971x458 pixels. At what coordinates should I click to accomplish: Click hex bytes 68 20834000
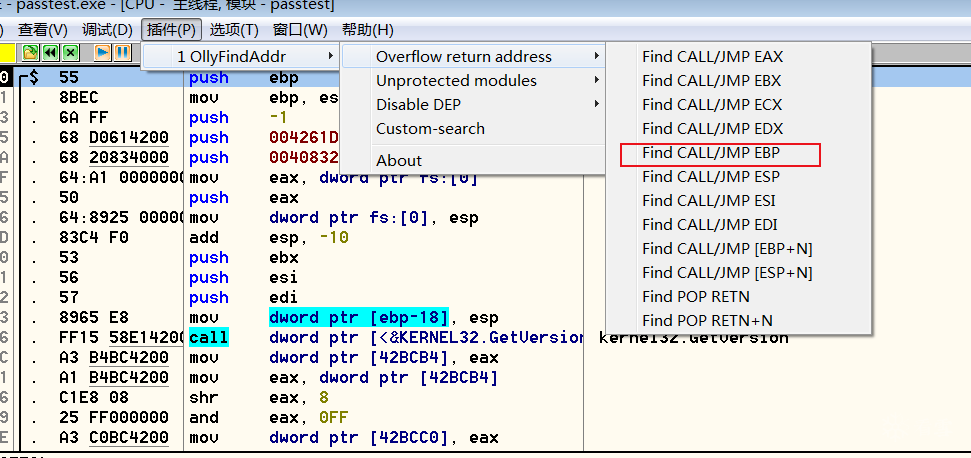pos(114,157)
